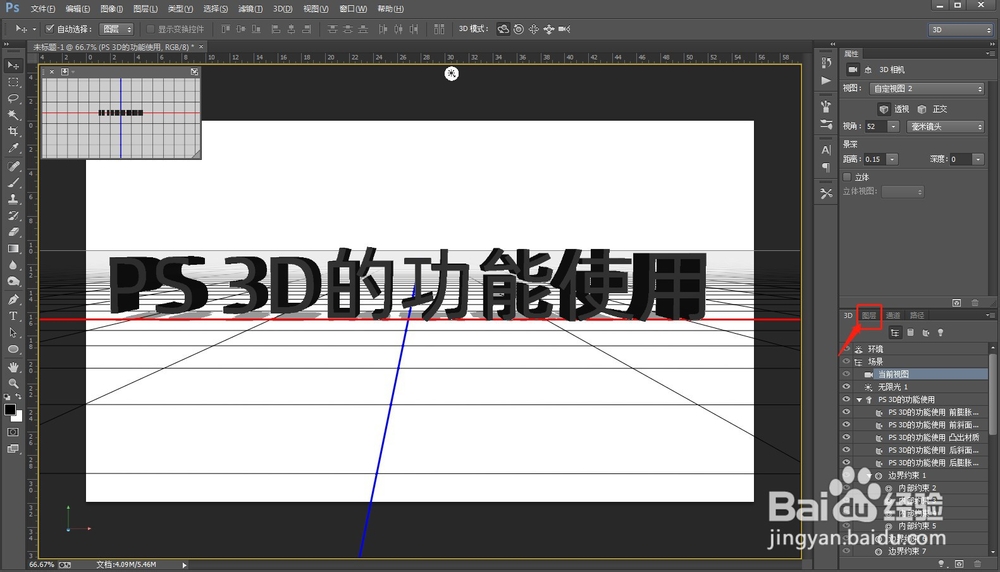Hide the 凸出材质 material row
This screenshot has width=1000, height=572.
click(846, 437)
